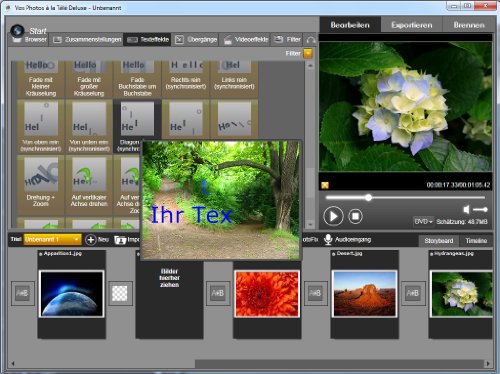Select the Hydrangeas.jpg storyboard thumbnail
The width and height of the screenshot is (500, 374).
(461, 294)
